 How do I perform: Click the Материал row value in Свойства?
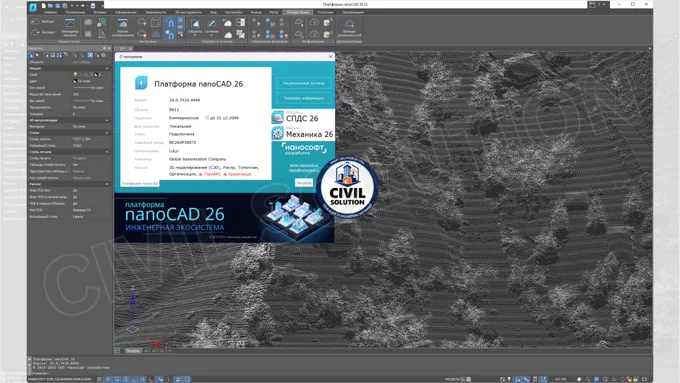point(91,127)
